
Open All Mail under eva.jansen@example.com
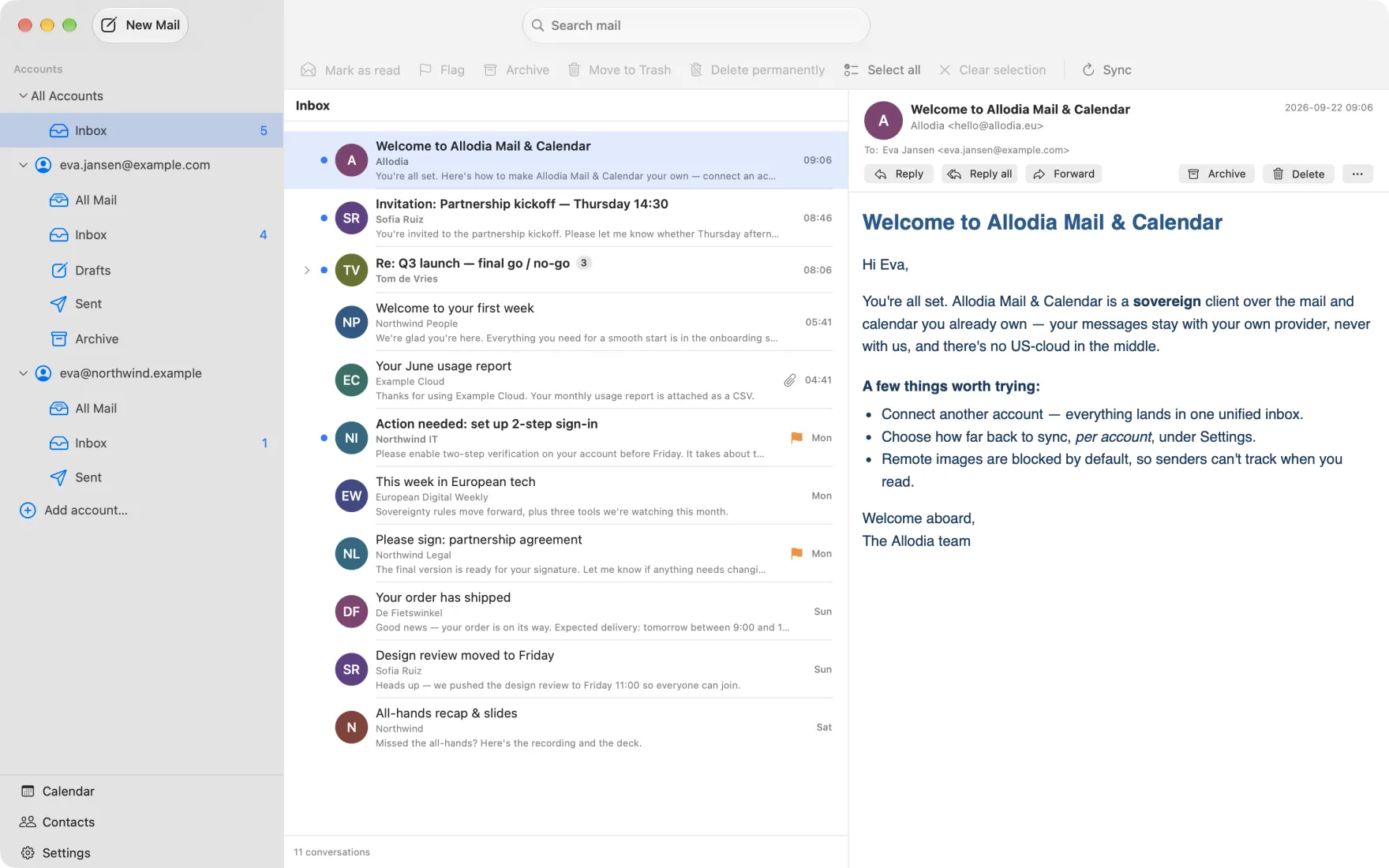tap(142, 200)
